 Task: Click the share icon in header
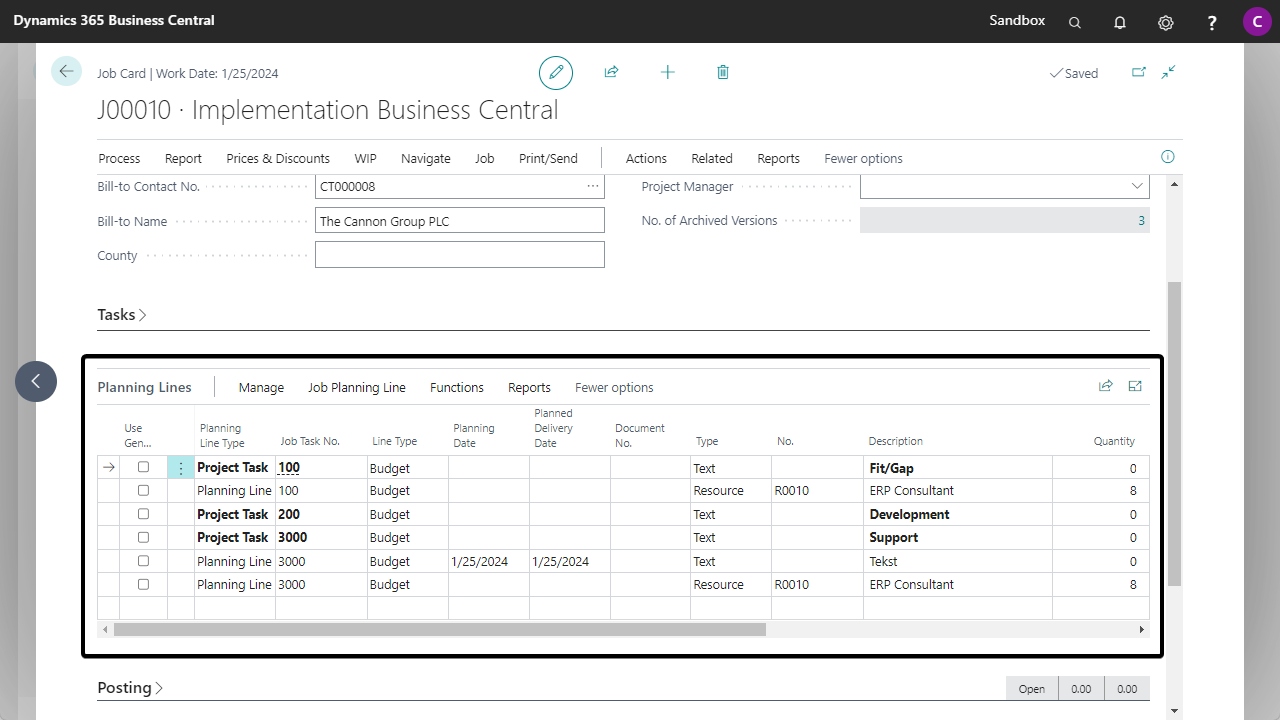(x=611, y=72)
